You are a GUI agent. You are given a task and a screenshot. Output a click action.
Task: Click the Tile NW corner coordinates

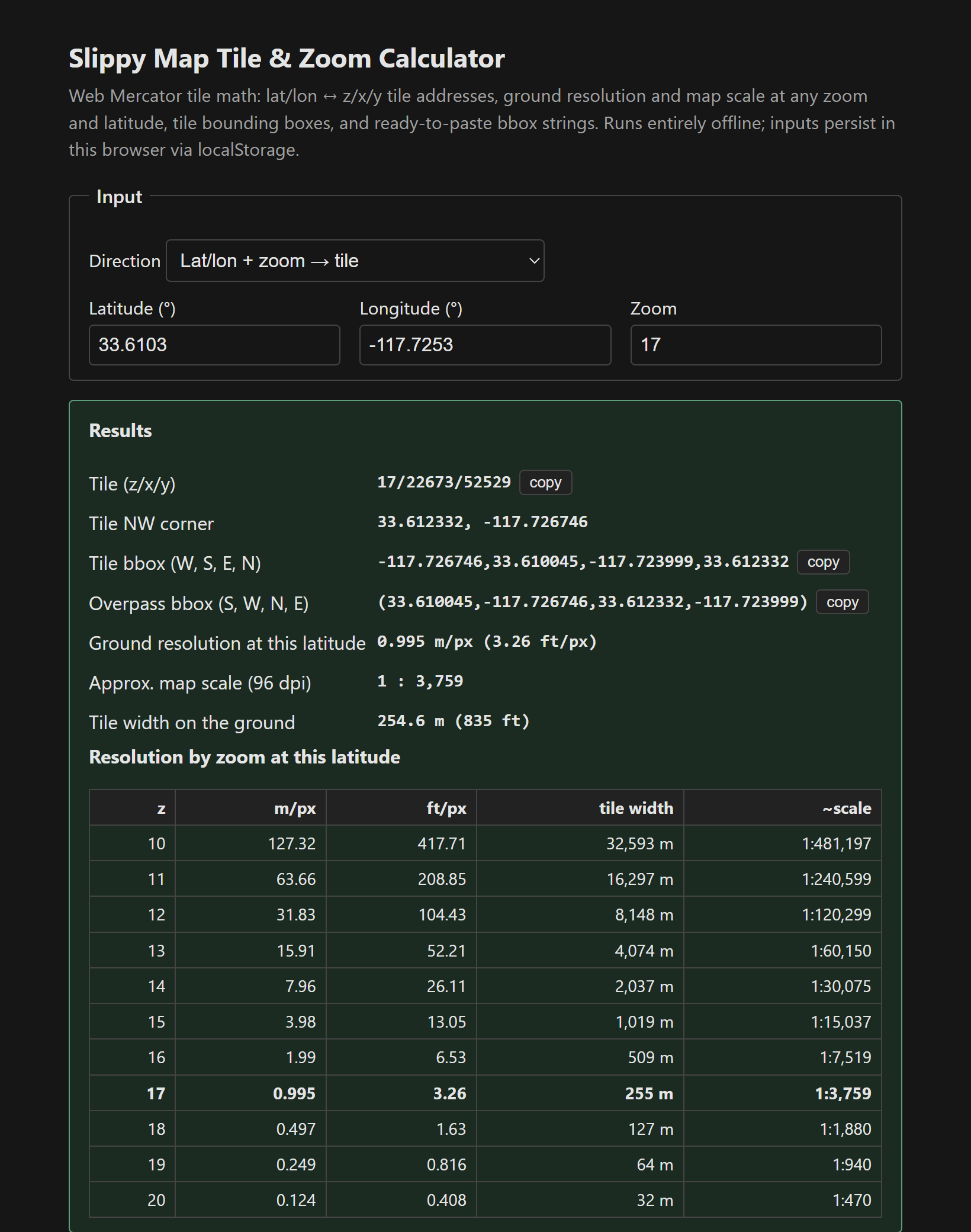(483, 522)
